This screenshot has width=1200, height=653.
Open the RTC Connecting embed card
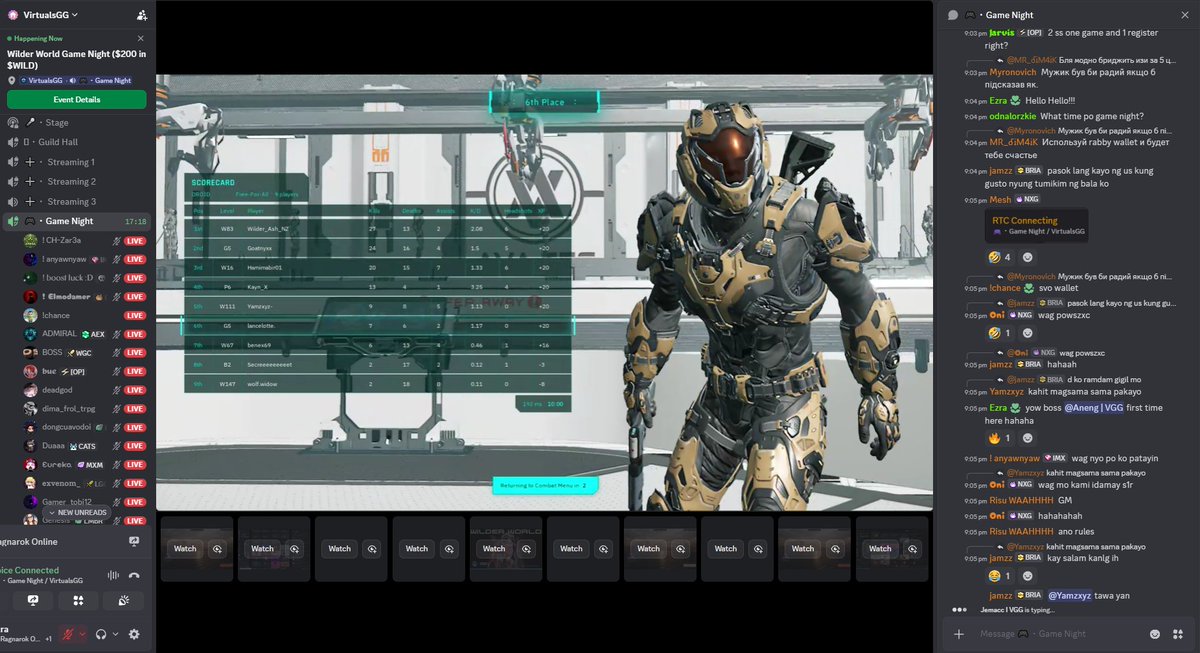tap(1036, 225)
